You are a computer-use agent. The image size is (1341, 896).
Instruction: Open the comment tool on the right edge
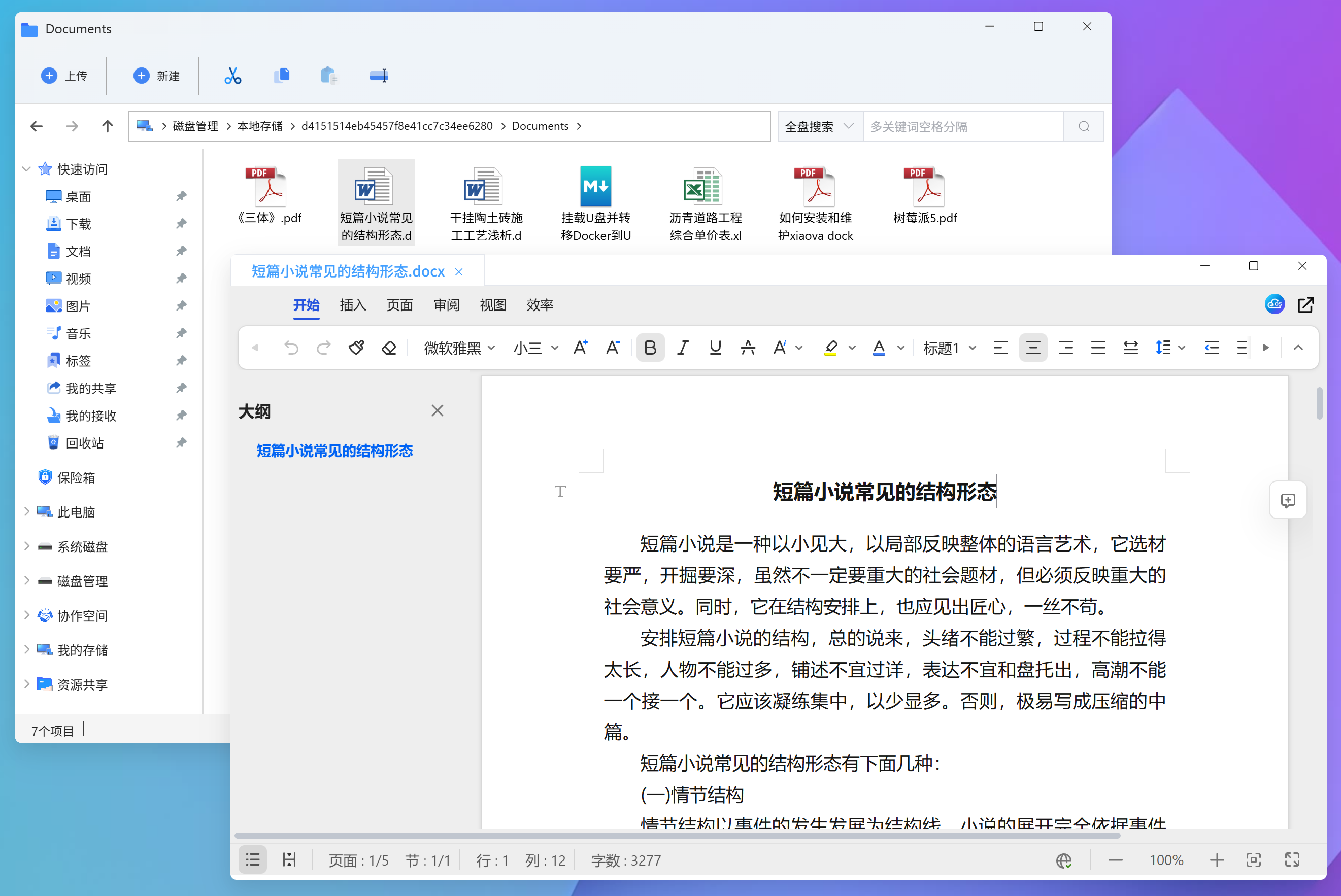(1288, 501)
